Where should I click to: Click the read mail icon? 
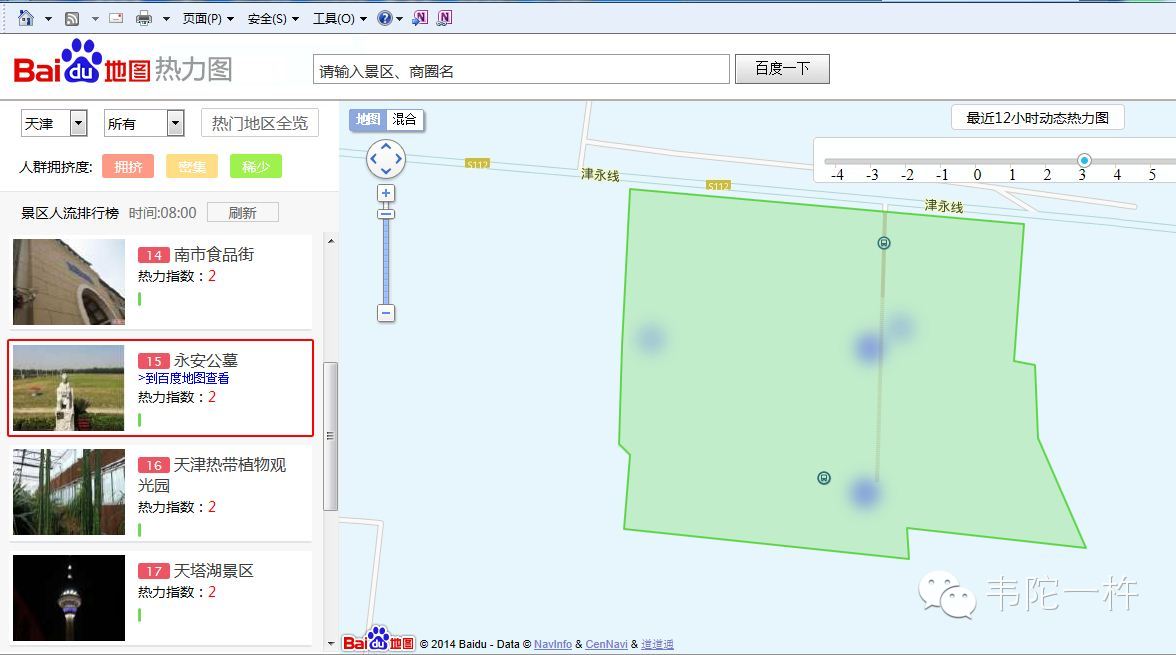tap(116, 18)
